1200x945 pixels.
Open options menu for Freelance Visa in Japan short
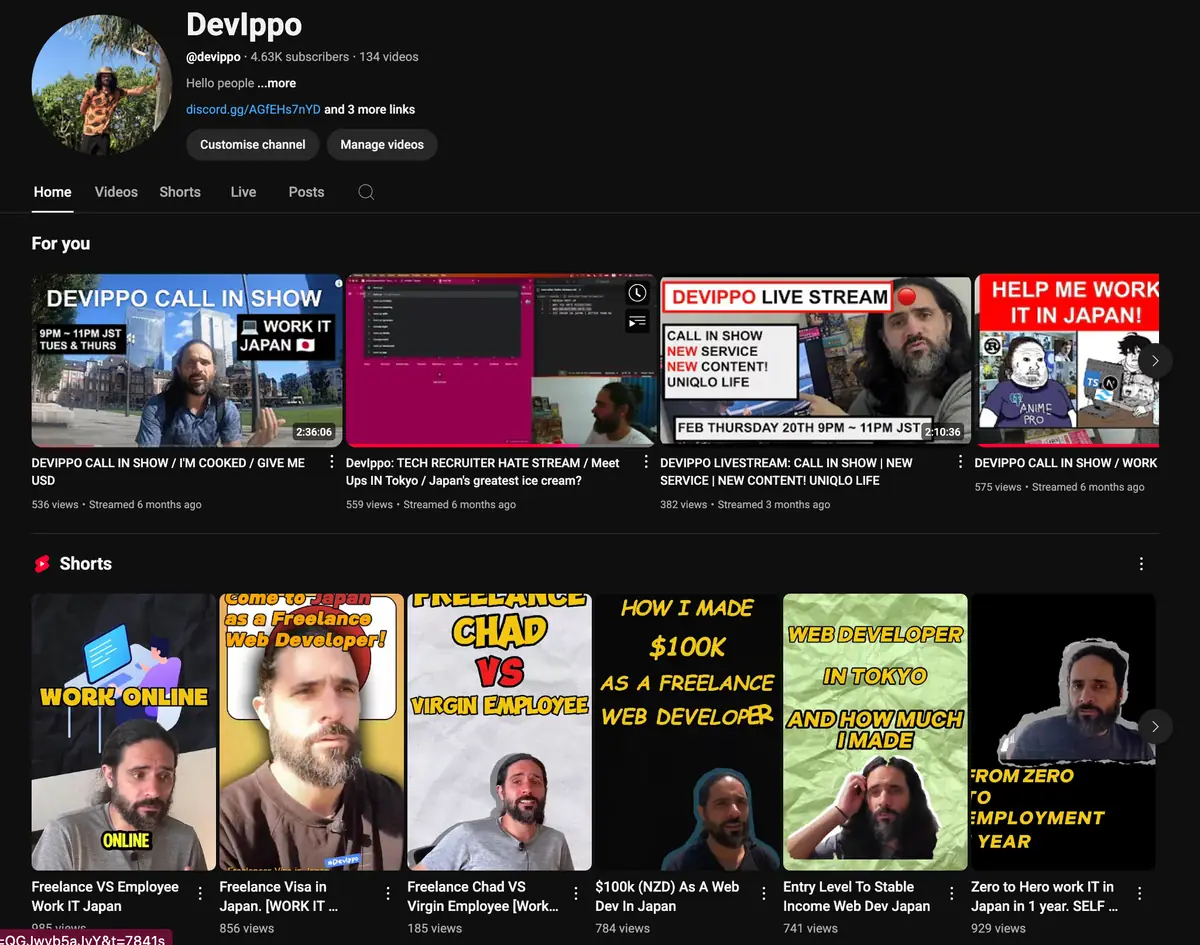click(x=388, y=893)
